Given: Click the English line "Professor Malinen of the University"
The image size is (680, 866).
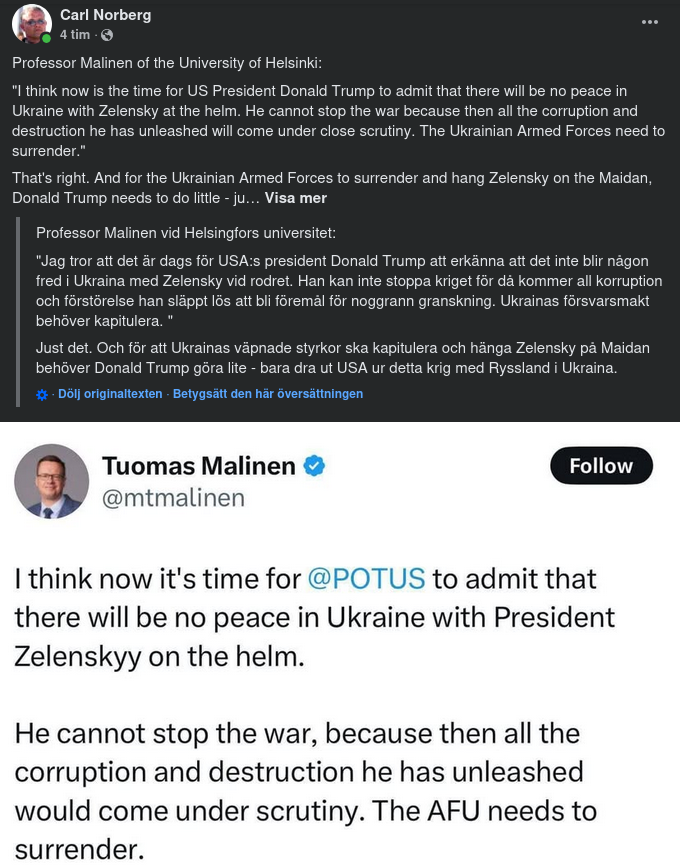Looking at the screenshot, I should coord(167,63).
